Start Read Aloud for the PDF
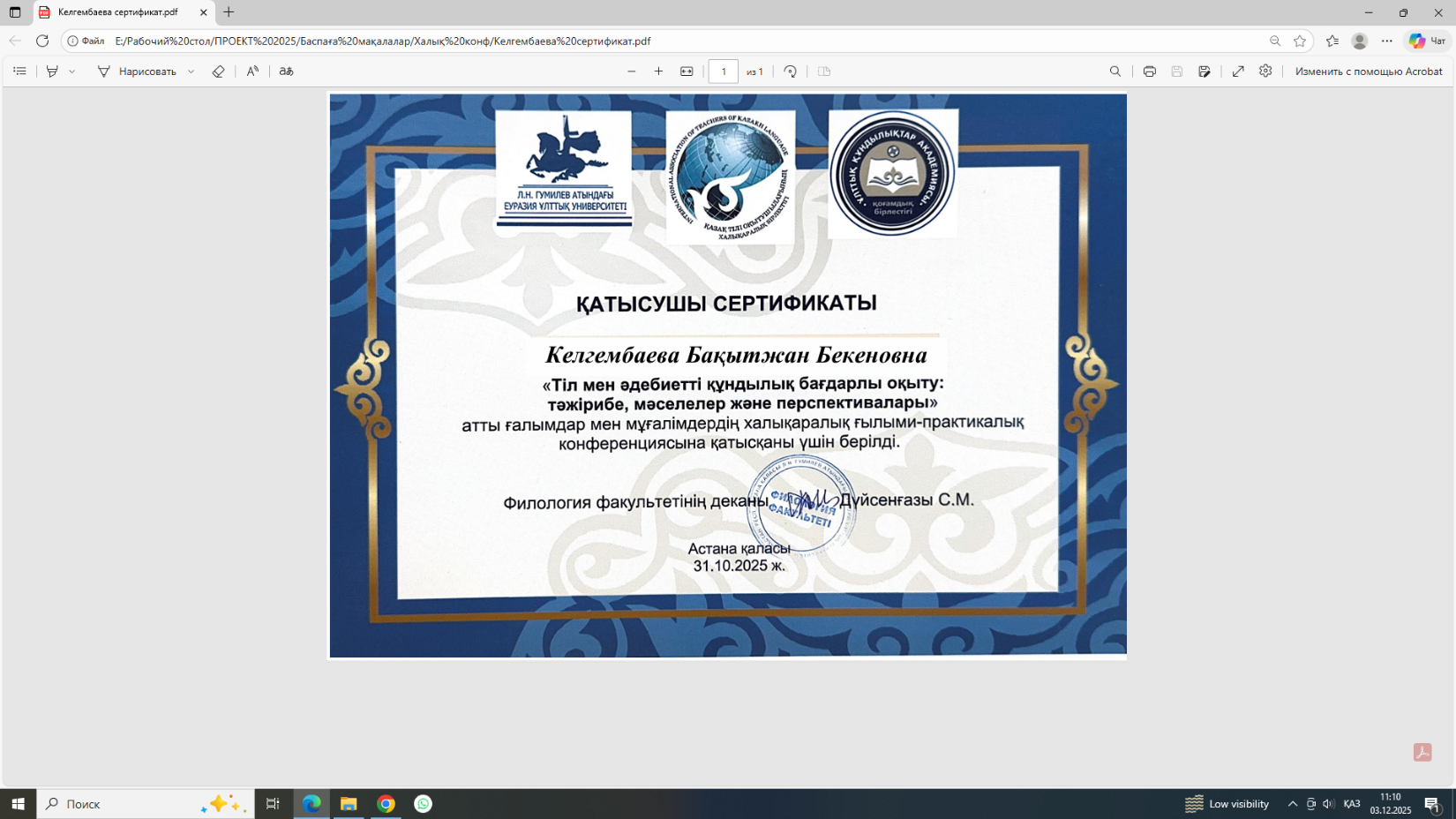This screenshot has width=1456, height=819. [252, 71]
